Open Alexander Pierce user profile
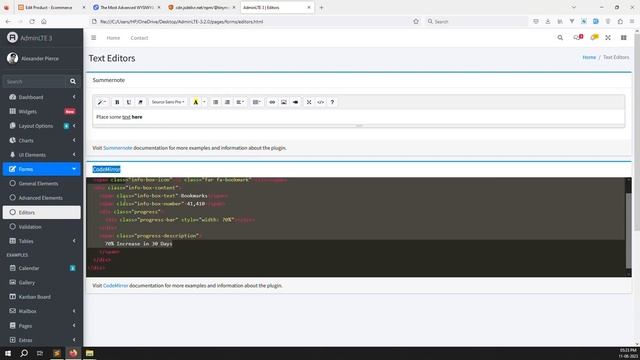Screen dimensions: 640x360 [40, 58]
